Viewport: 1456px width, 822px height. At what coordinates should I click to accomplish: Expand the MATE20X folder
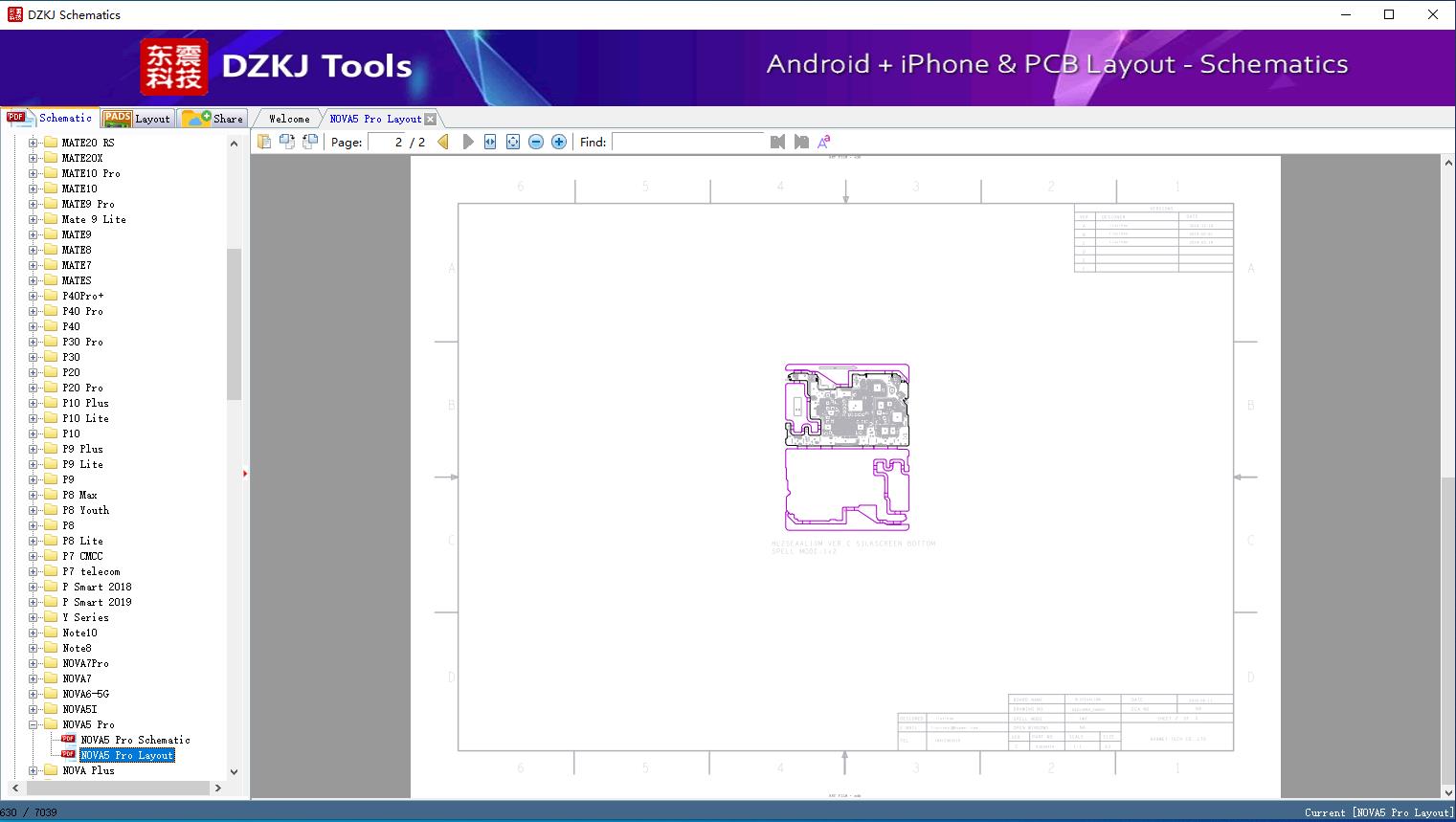(x=34, y=158)
